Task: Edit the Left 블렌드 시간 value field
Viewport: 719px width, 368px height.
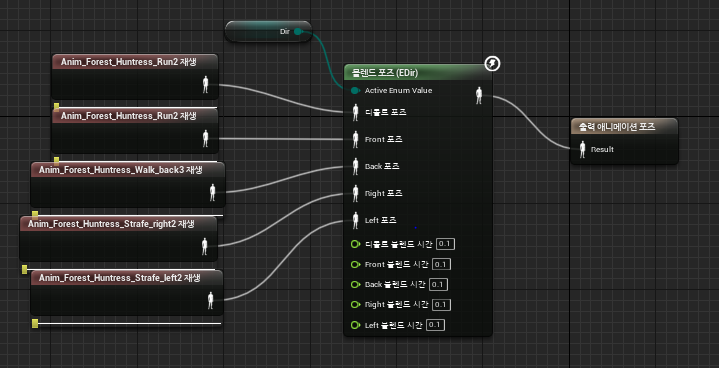Action: coord(435,325)
